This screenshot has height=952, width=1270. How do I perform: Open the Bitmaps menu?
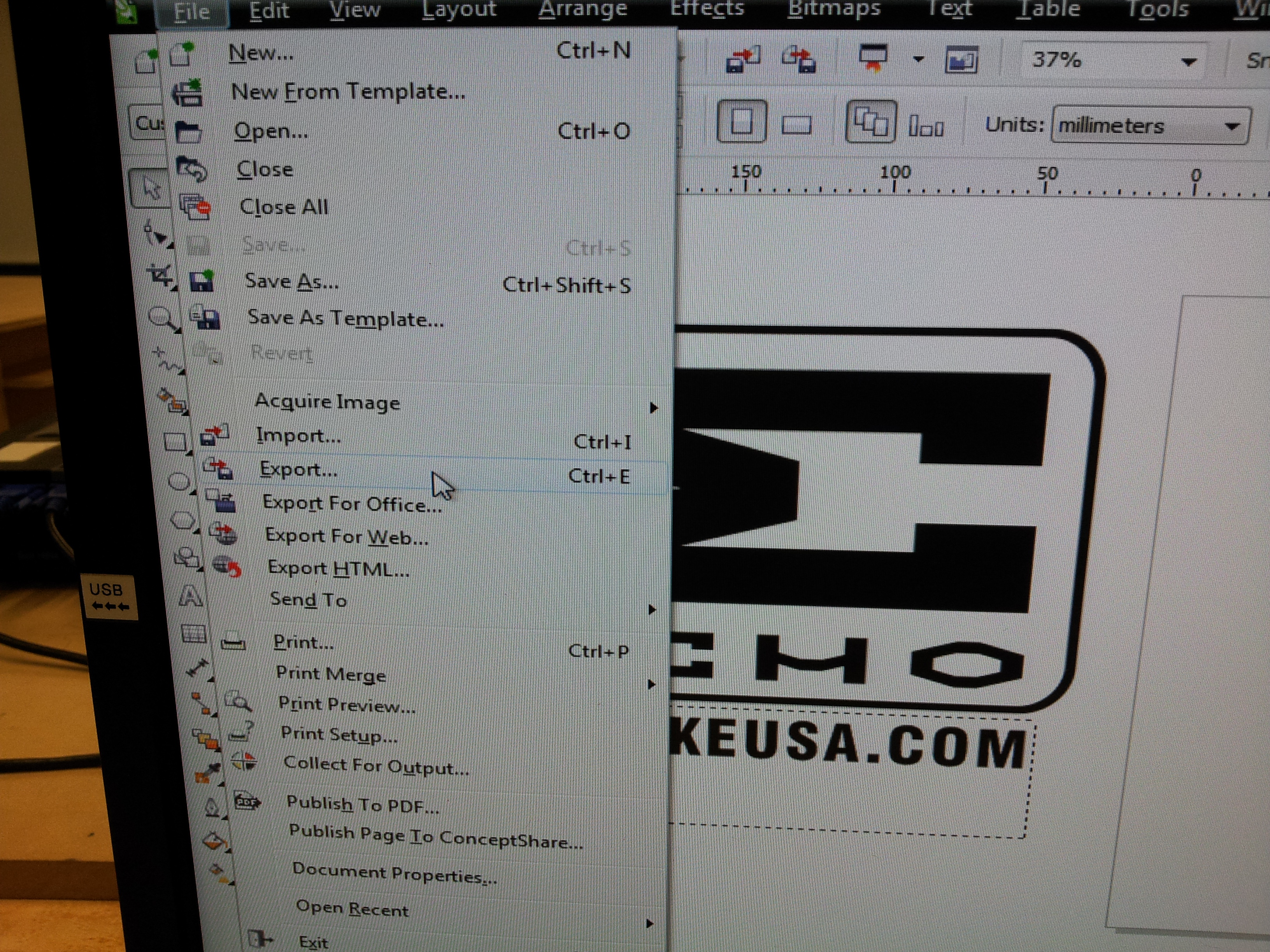coord(834,9)
